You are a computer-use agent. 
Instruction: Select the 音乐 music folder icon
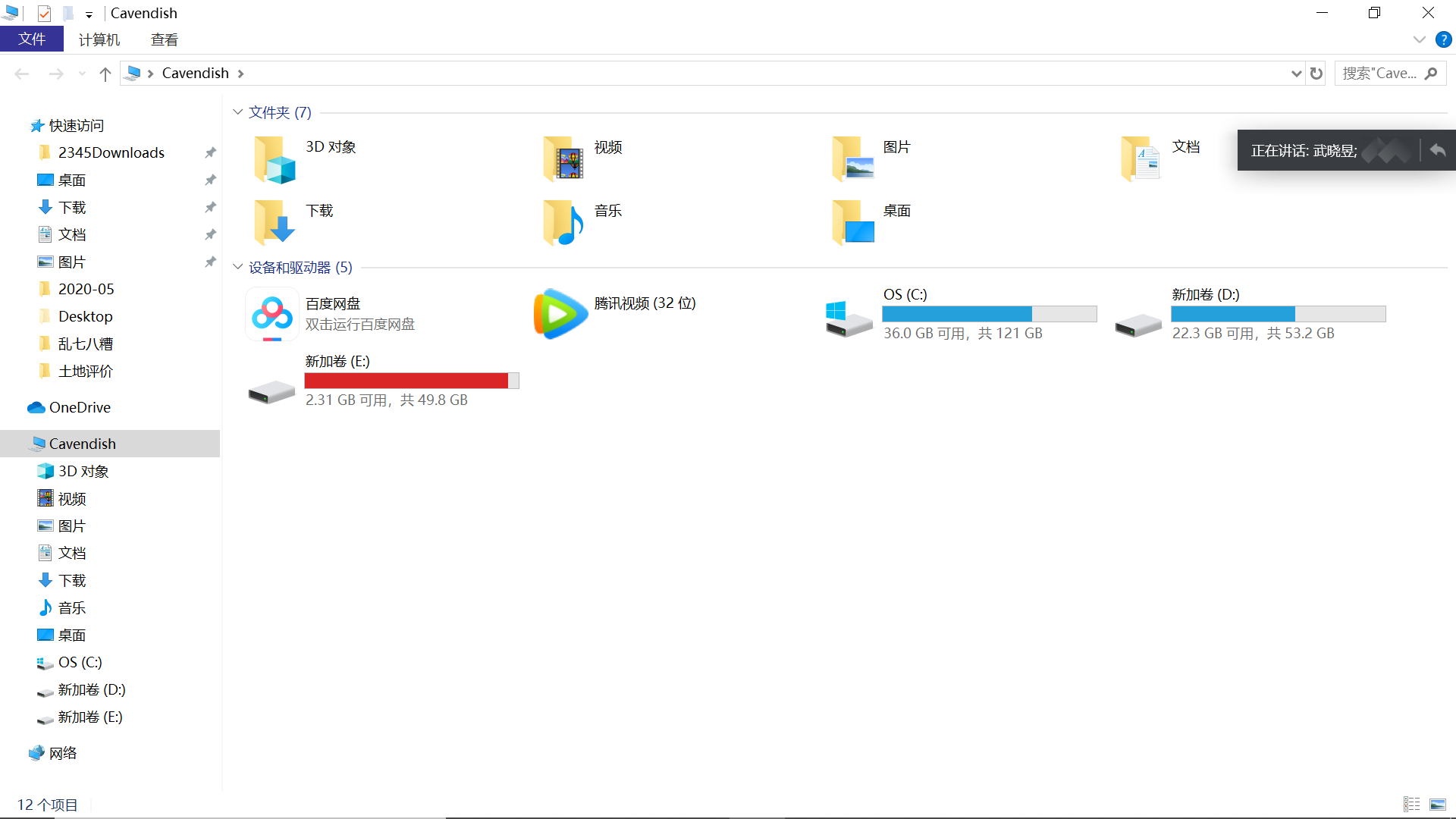pyautogui.click(x=563, y=223)
